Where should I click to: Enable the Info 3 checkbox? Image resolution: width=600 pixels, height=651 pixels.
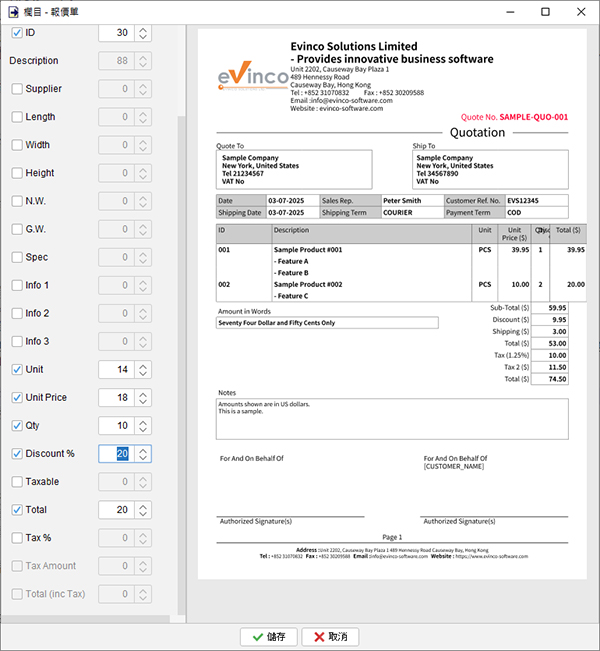click(x=17, y=341)
